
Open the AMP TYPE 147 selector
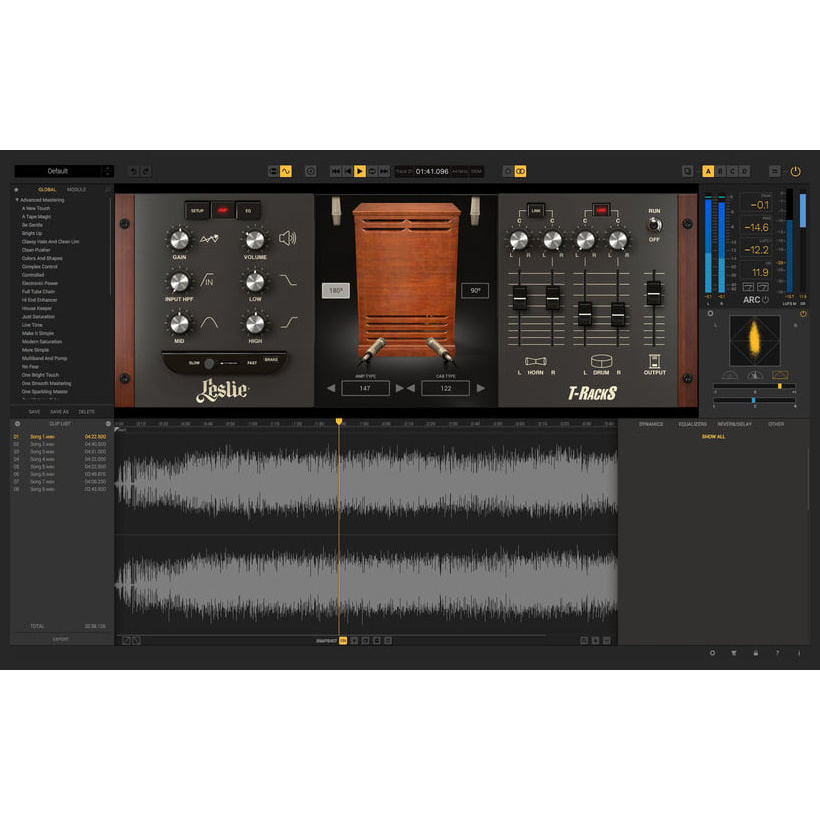(x=365, y=389)
